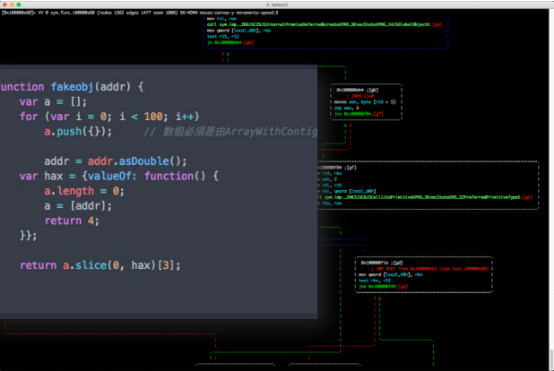This screenshot has height=371, width=554.
Task: Click the 'var hax = {valueOf: function() {' line
Action: pos(119,176)
